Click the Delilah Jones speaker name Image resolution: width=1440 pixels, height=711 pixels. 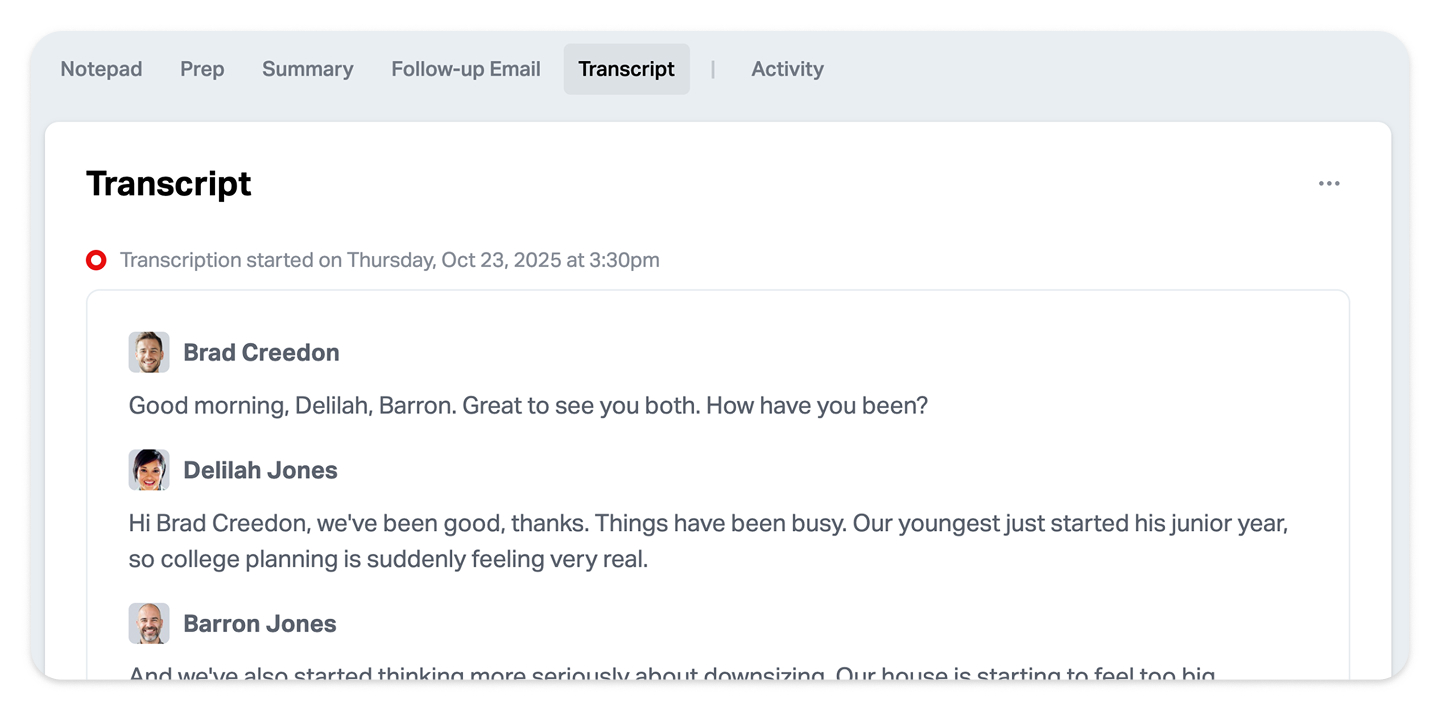pos(260,470)
